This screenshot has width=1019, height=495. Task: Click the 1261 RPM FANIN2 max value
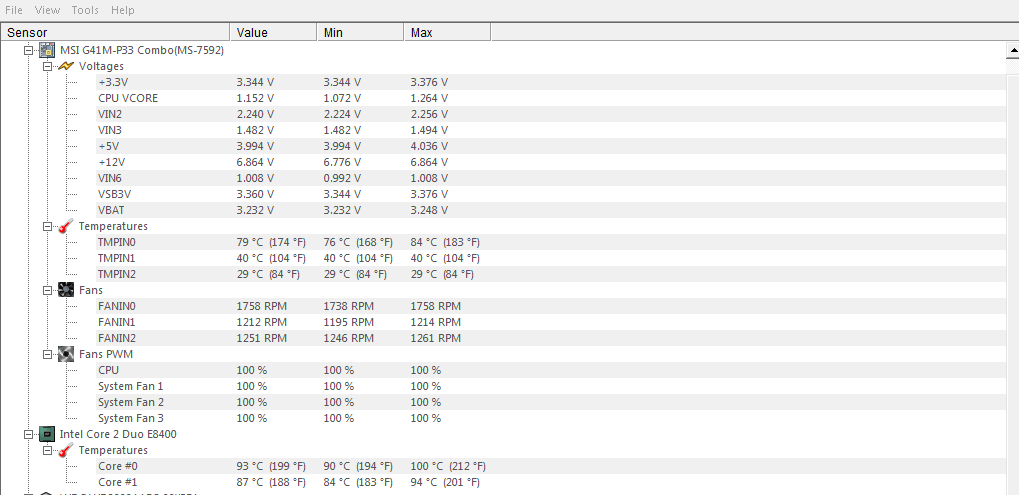click(x=435, y=338)
